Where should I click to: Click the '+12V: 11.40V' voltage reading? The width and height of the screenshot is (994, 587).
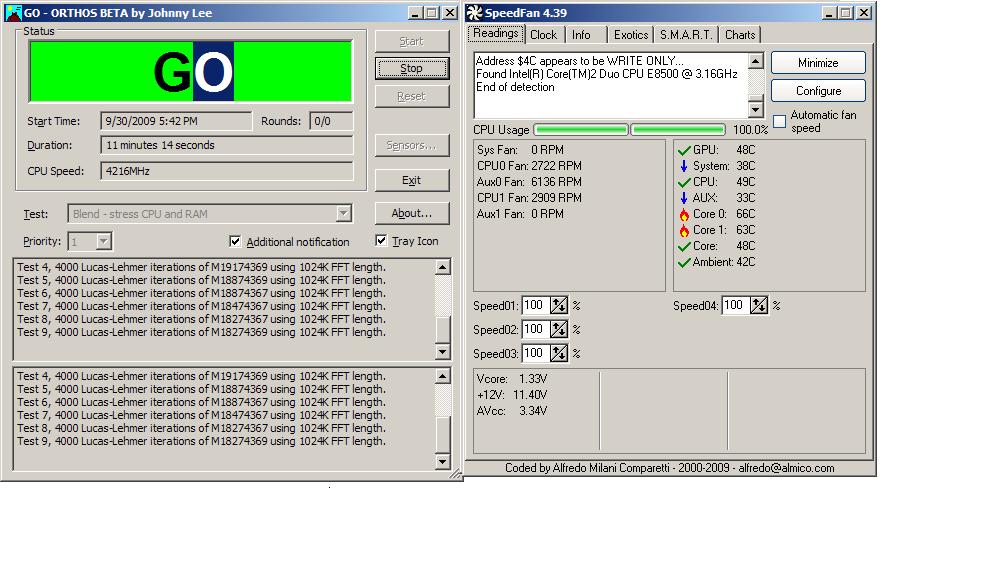click(512, 395)
